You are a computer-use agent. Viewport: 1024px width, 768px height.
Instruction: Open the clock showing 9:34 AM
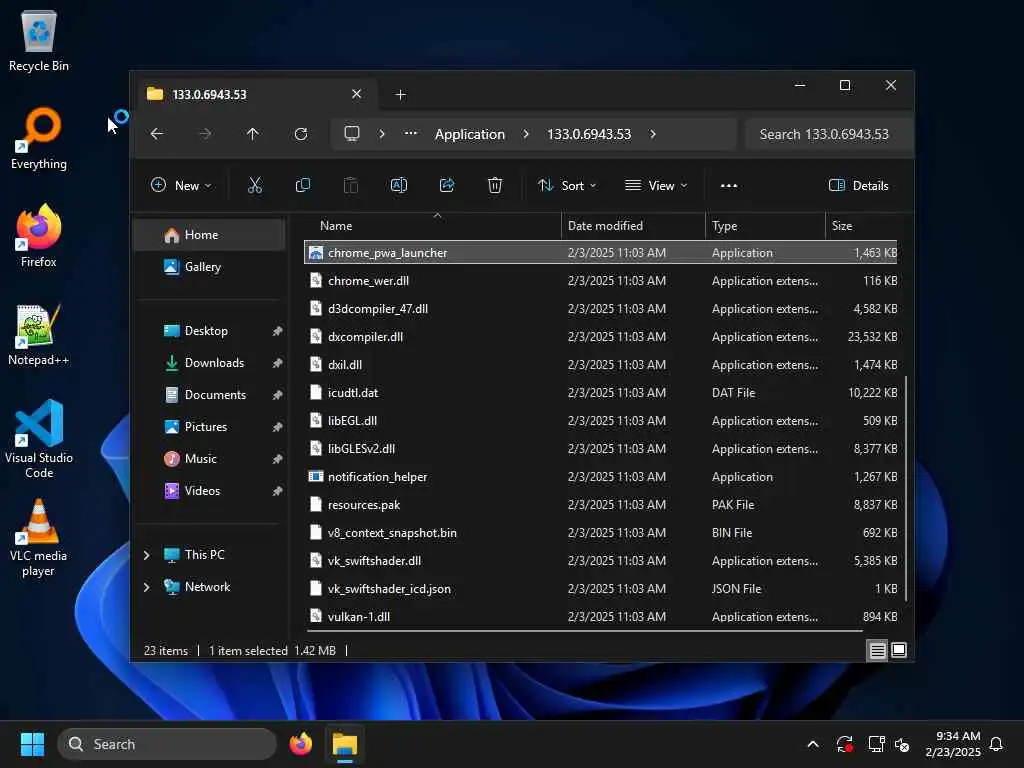953,744
